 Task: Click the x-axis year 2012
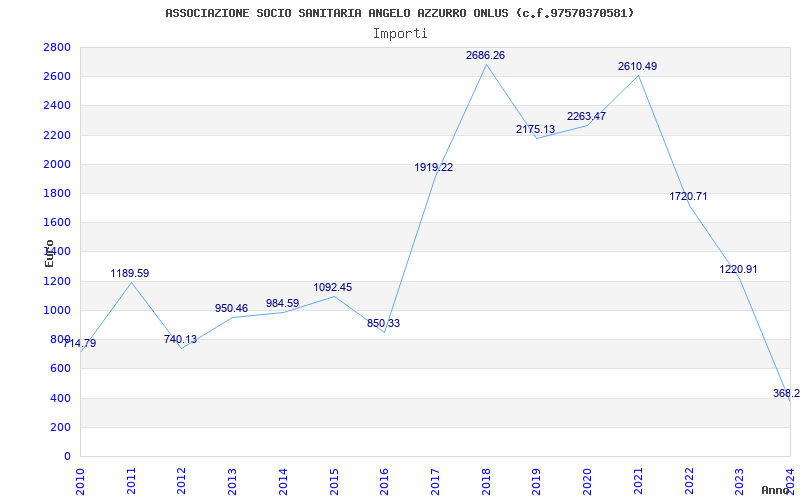(182, 482)
